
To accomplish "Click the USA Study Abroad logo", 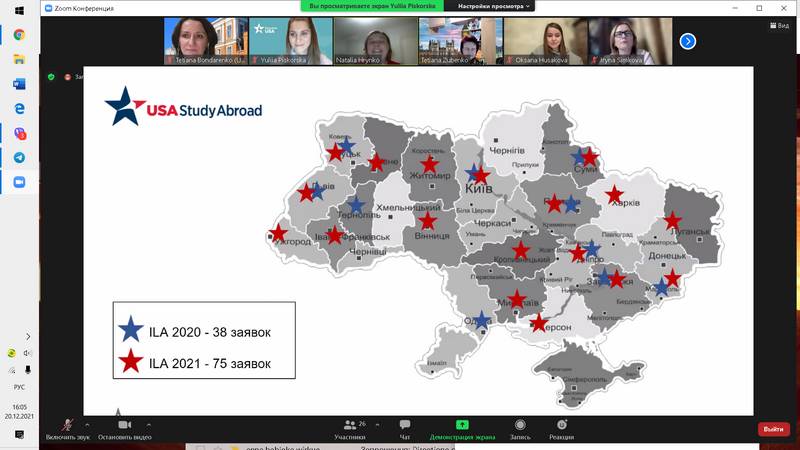I will click(x=184, y=106).
